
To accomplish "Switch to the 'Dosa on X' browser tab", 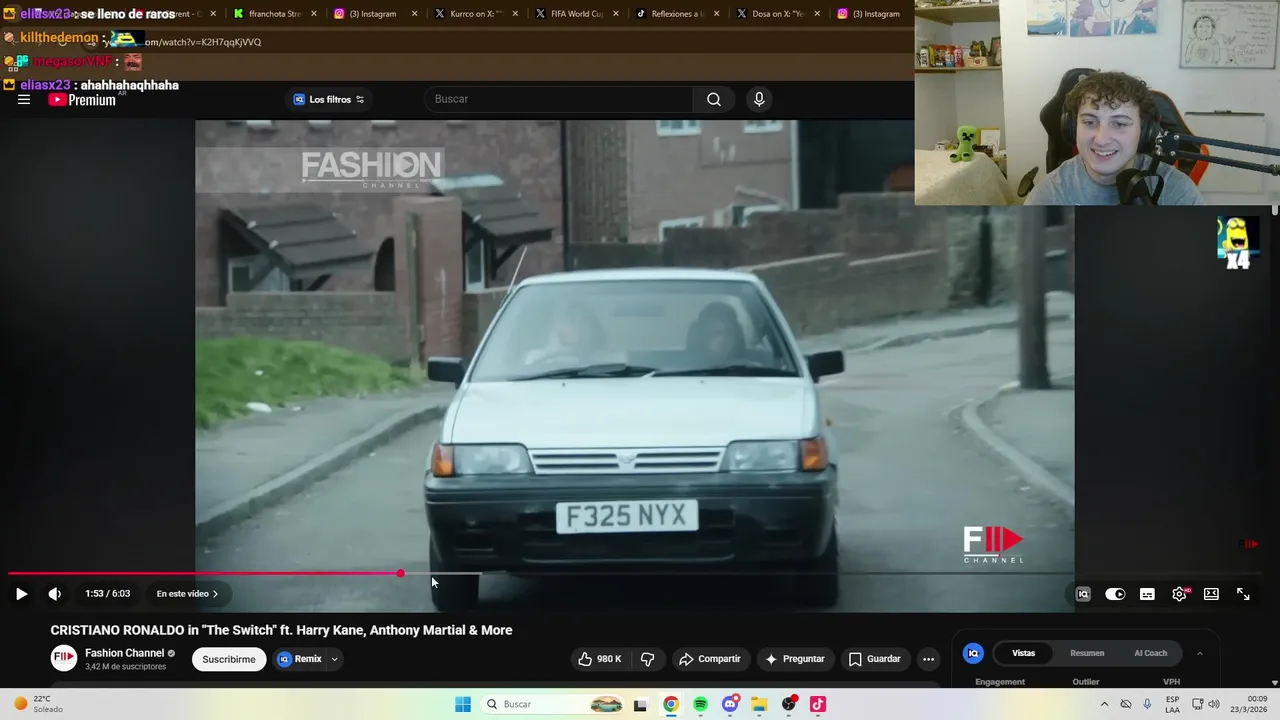I will point(778,14).
